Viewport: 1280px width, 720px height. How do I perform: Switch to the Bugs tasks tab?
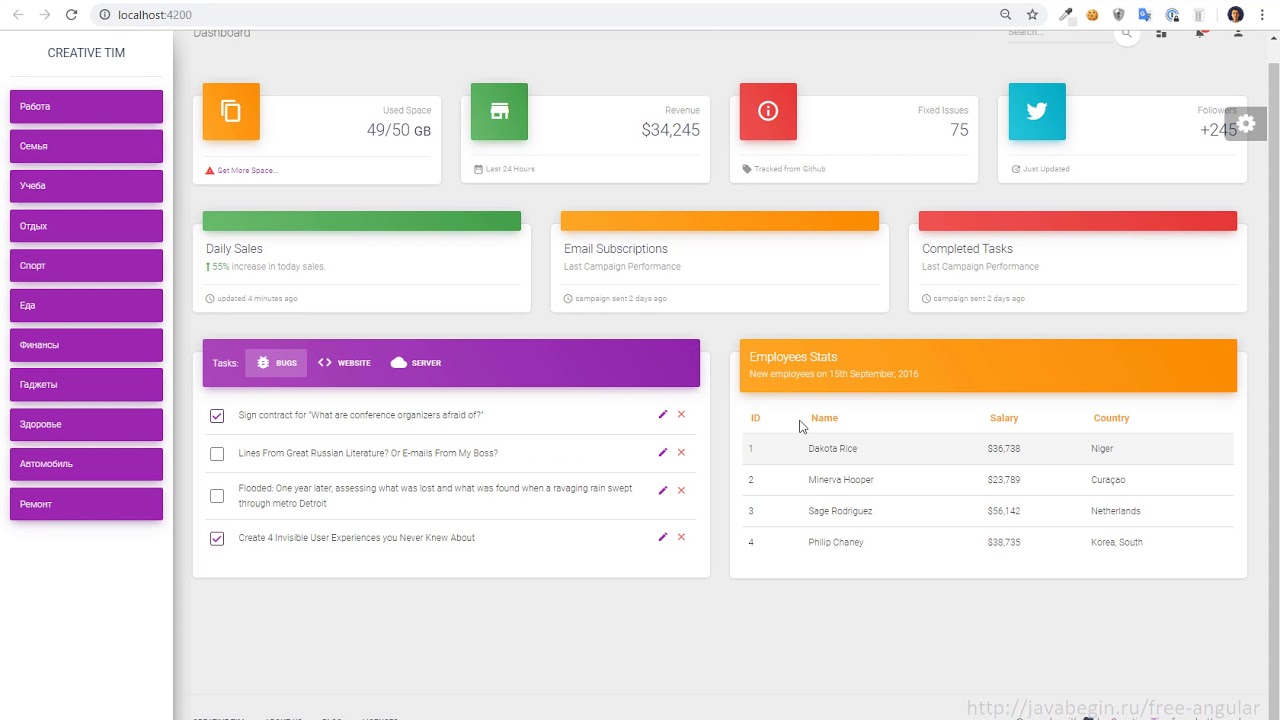(x=276, y=363)
